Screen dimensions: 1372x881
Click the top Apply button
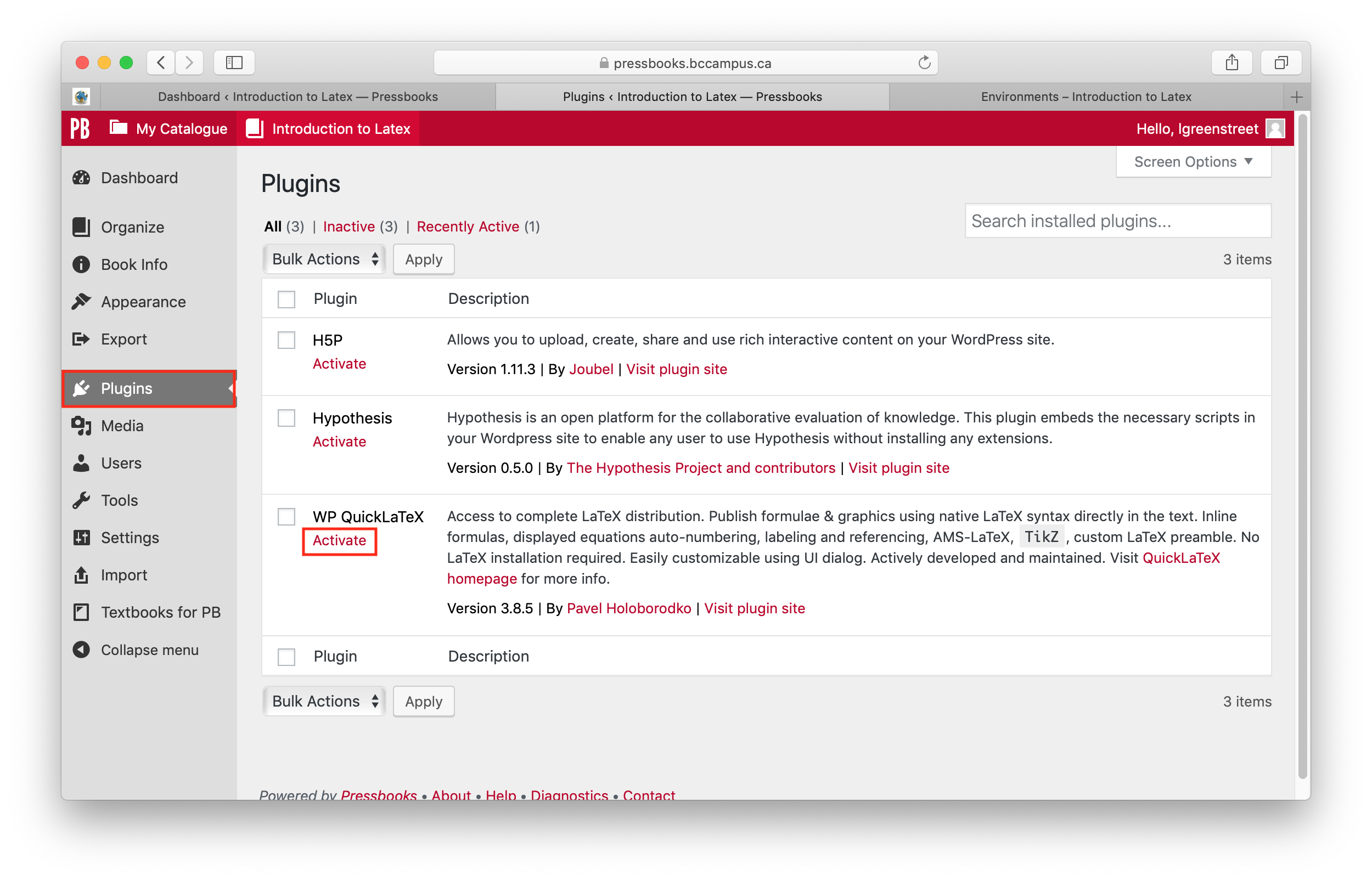(424, 259)
